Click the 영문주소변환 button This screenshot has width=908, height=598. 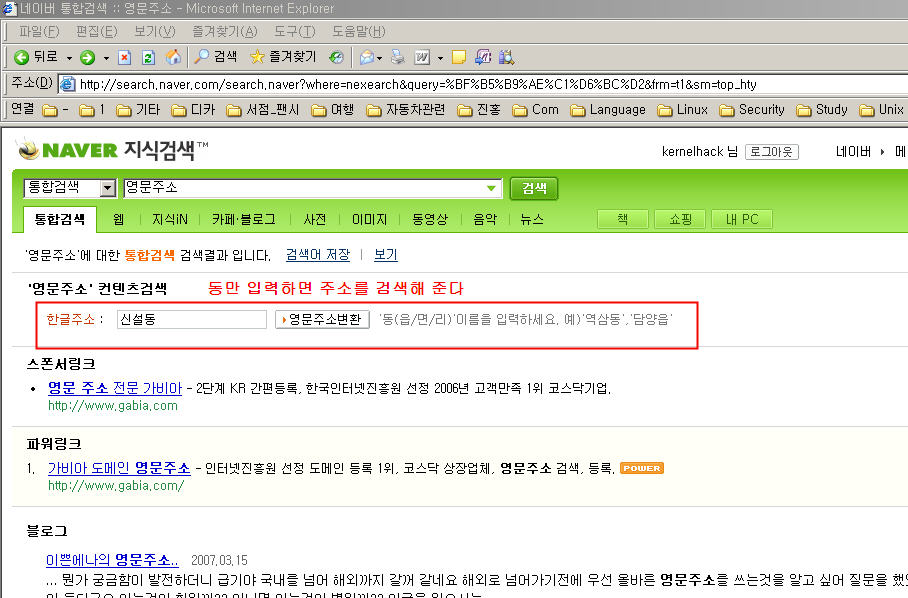[322, 320]
